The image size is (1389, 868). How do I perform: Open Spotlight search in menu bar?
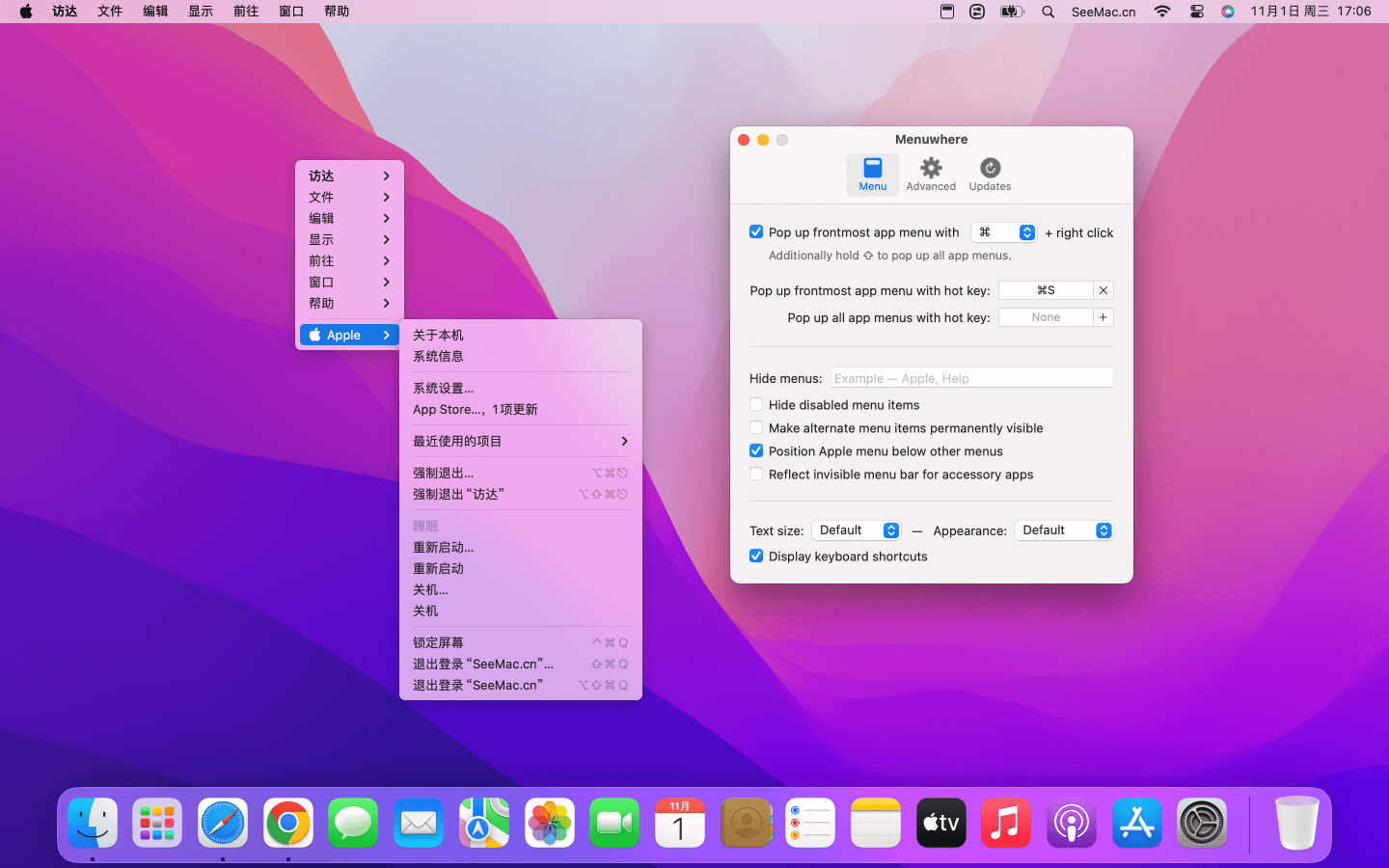click(1048, 12)
